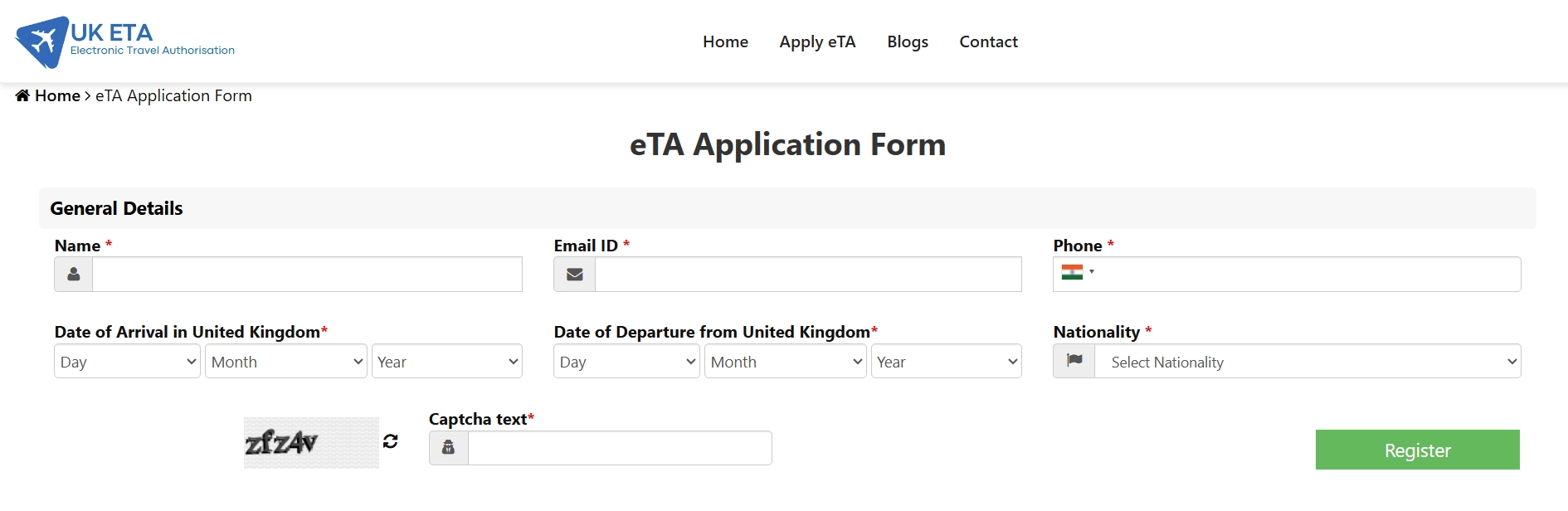Image resolution: width=1568 pixels, height=511 pixels.
Task: Go to the Blogs page
Action: point(908,41)
